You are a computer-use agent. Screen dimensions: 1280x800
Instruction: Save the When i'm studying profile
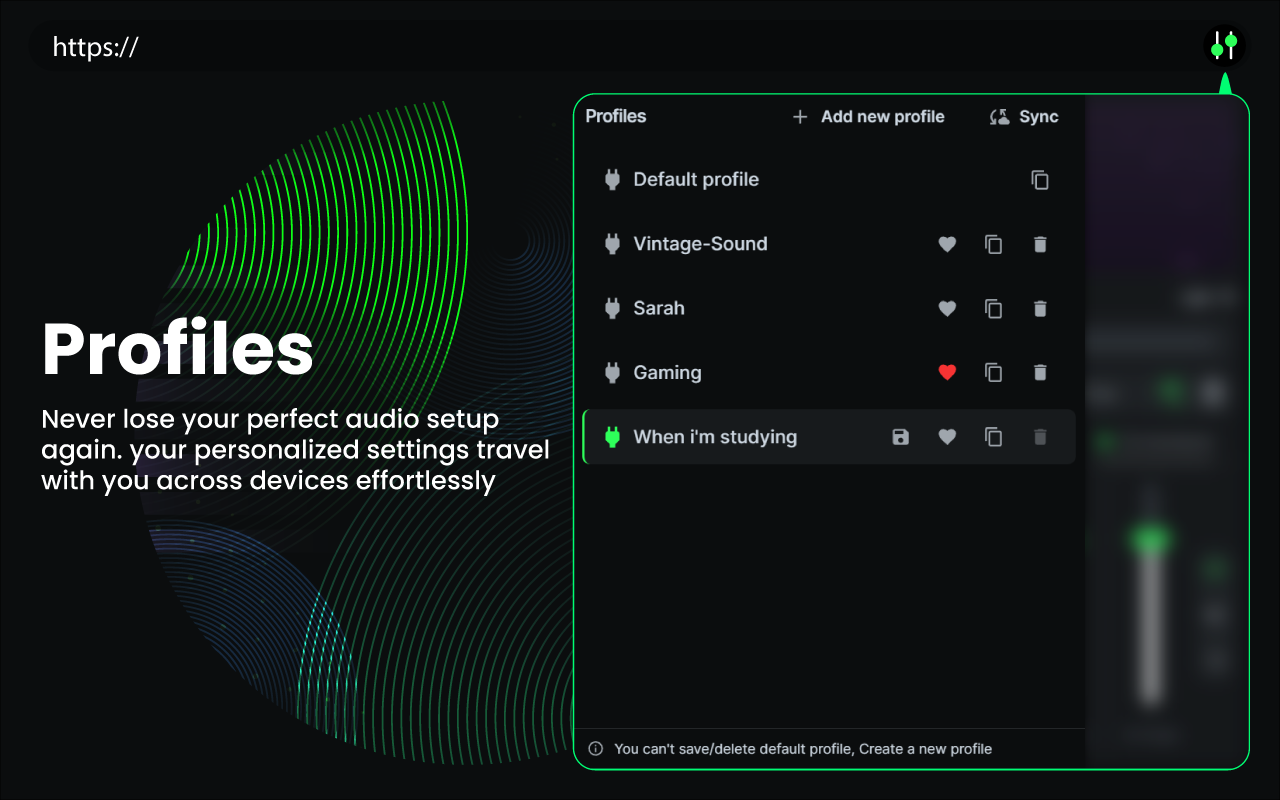[901, 436]
